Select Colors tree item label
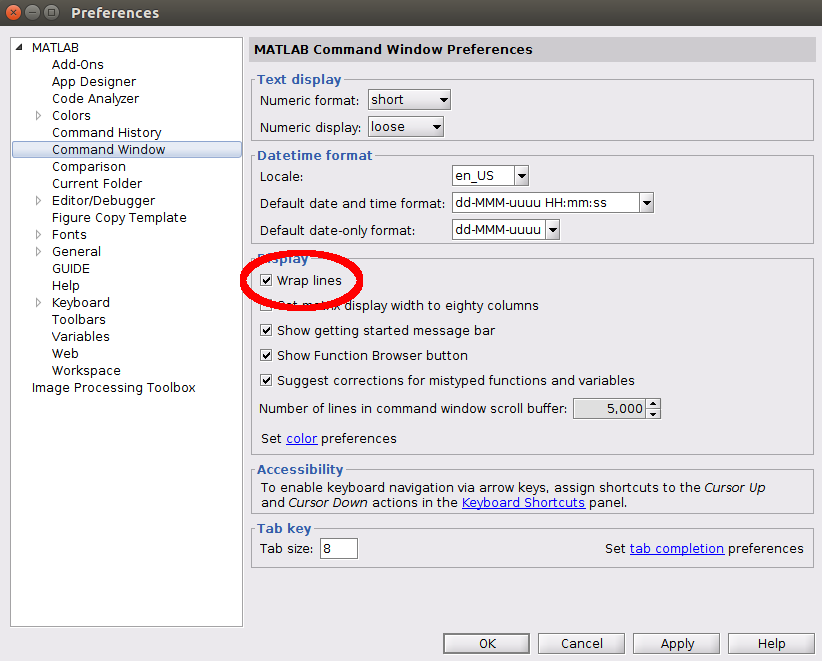This screenshot has height=661, width=822. (x=71, y=115)
